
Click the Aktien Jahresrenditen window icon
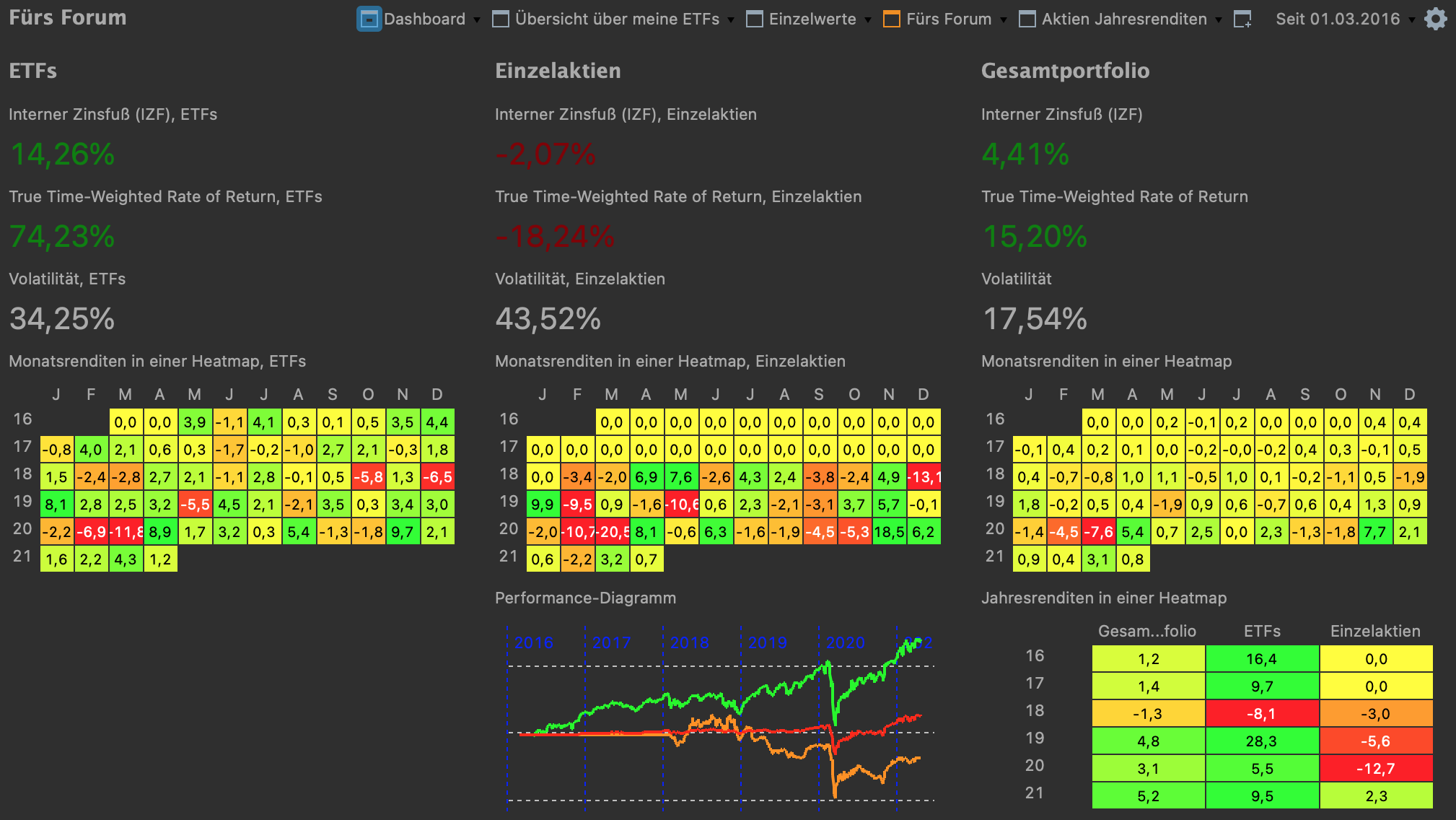[x=1027, y=19]
